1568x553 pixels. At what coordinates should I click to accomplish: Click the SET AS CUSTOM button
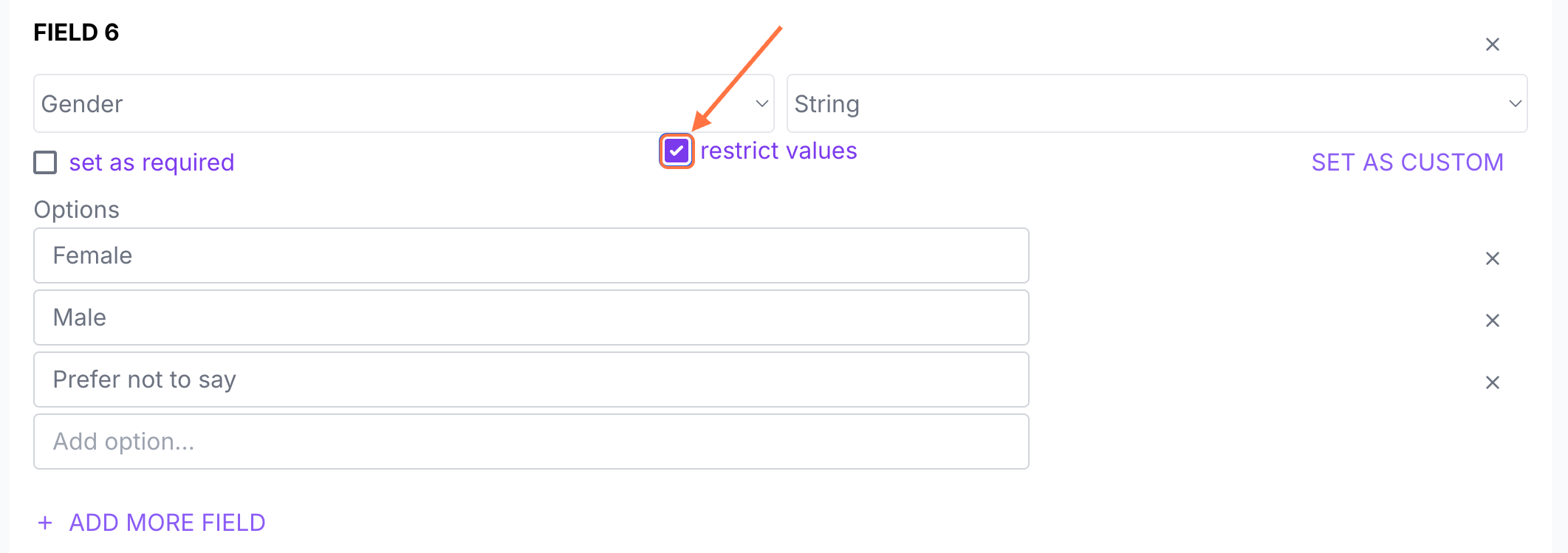[x=1407, y=162]
